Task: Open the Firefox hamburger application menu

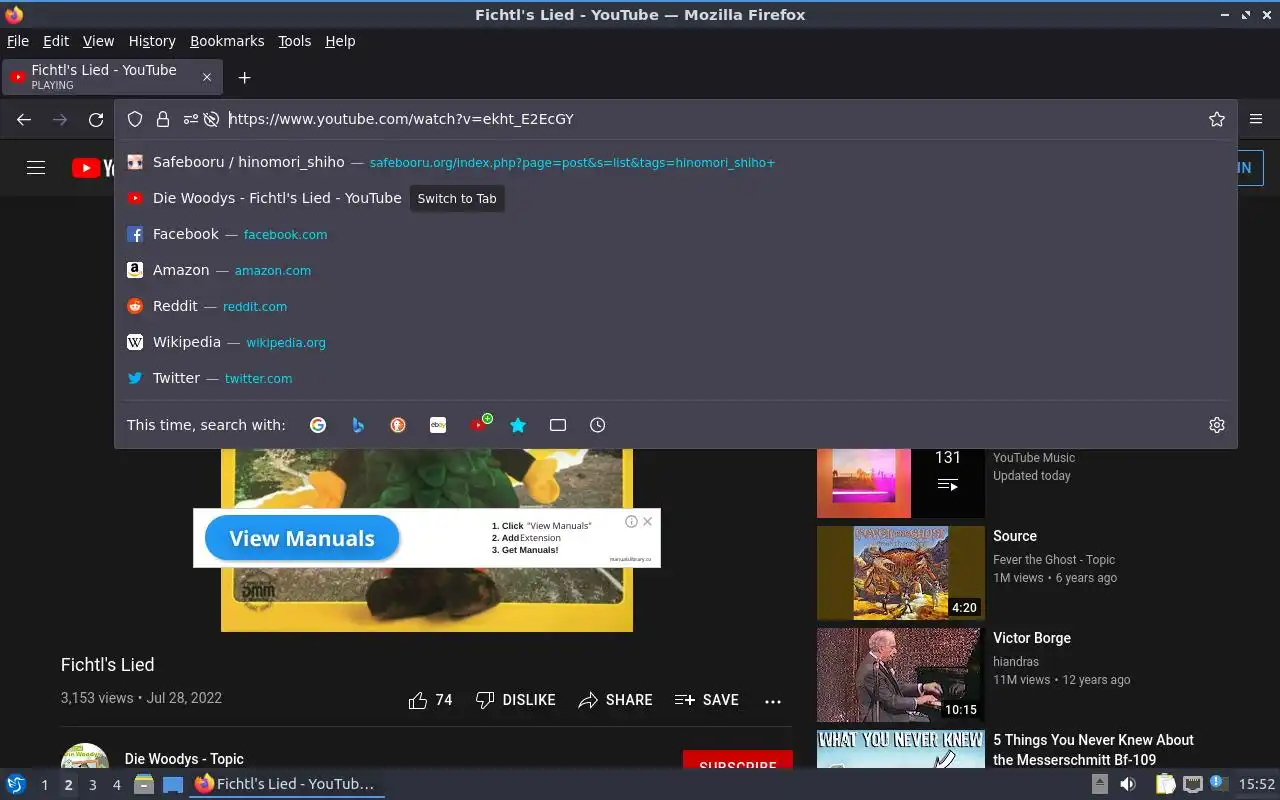Action: tap(1257, 119)
